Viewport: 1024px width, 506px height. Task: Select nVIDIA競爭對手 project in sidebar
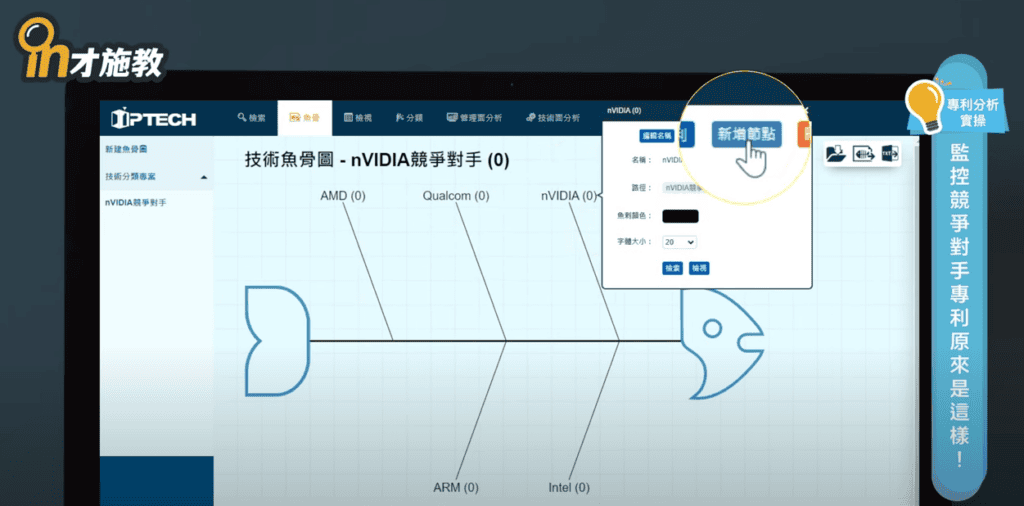pos(136,202)
